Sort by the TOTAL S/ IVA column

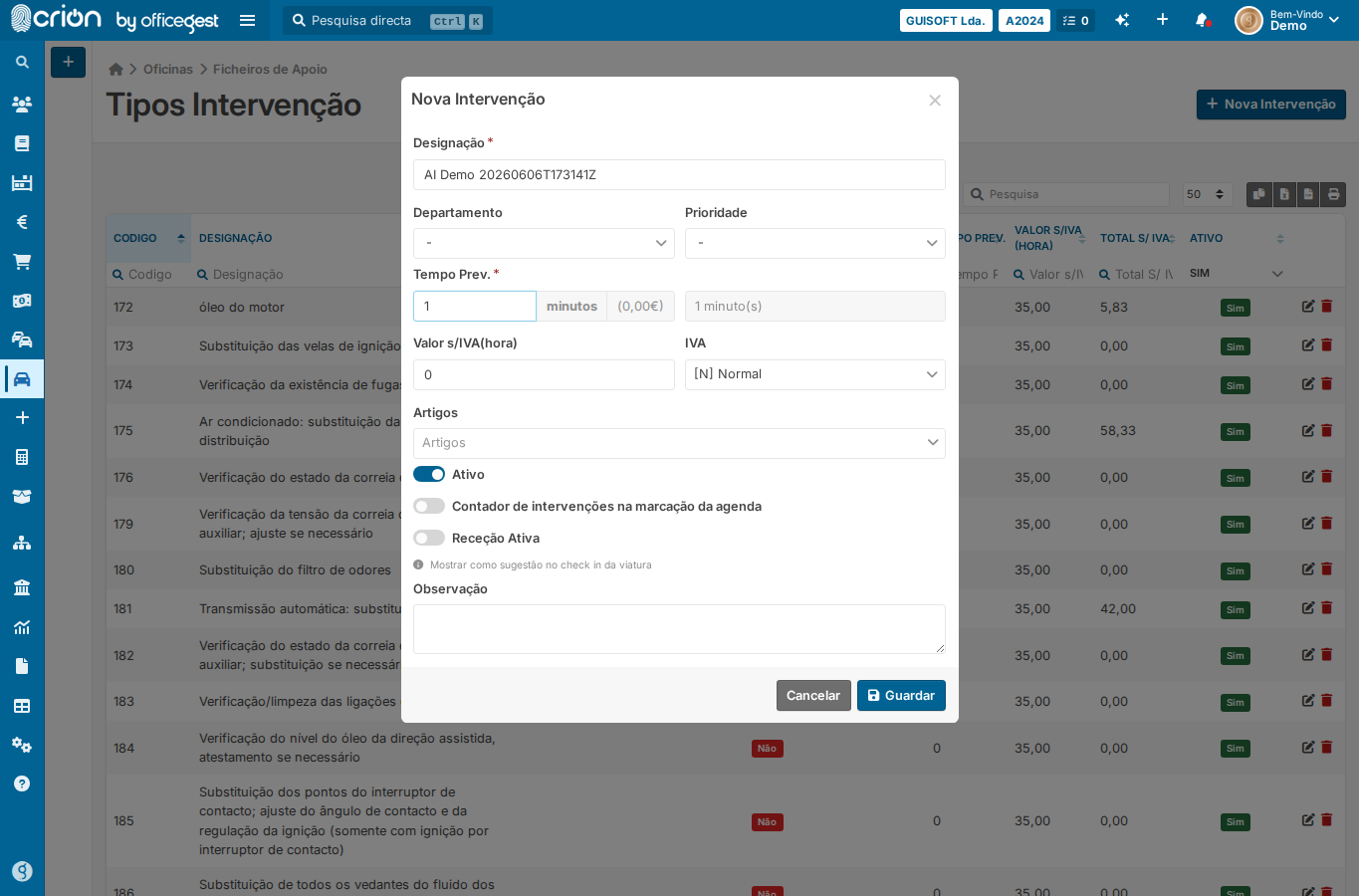1137,238
